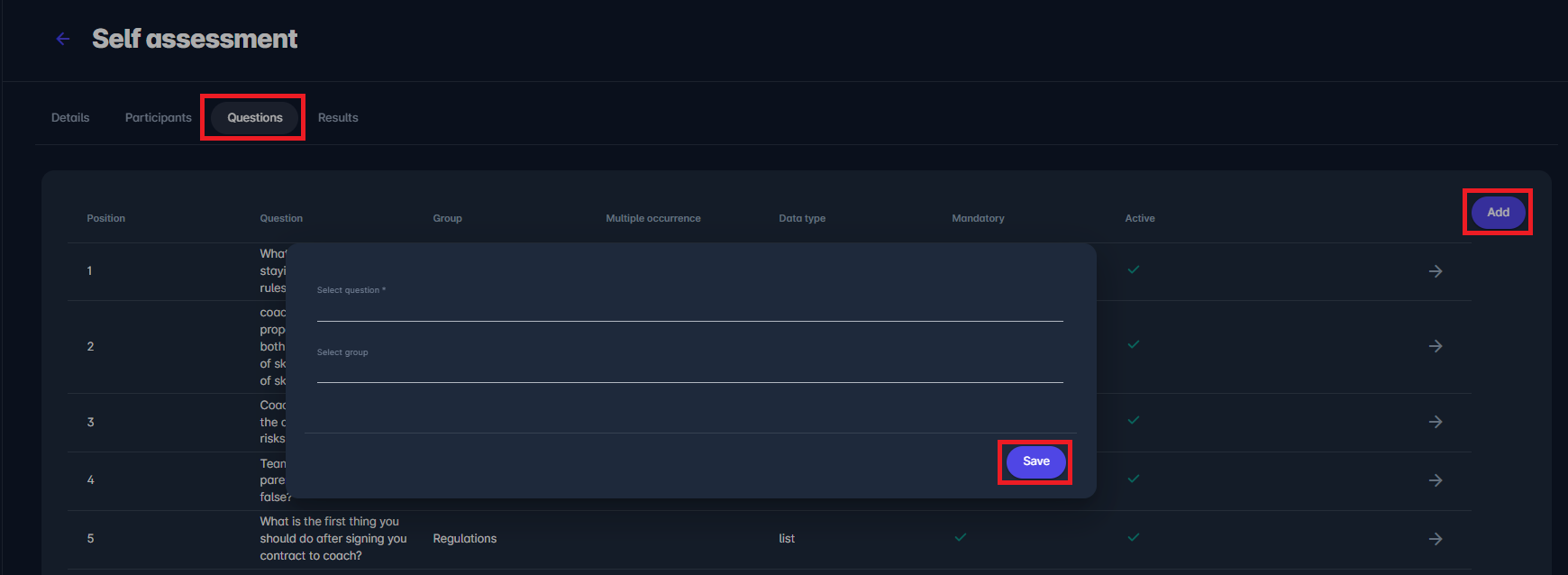Toggle Active checkmark in row 5
The width and height of the screenshot is (1568, 575).
tap(1134, 537)
